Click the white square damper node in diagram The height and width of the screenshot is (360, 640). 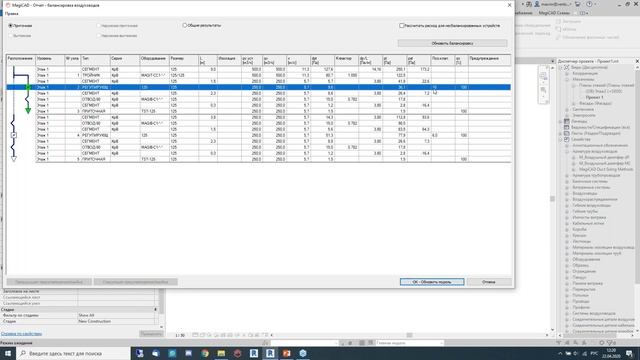[x=13, y=135]
